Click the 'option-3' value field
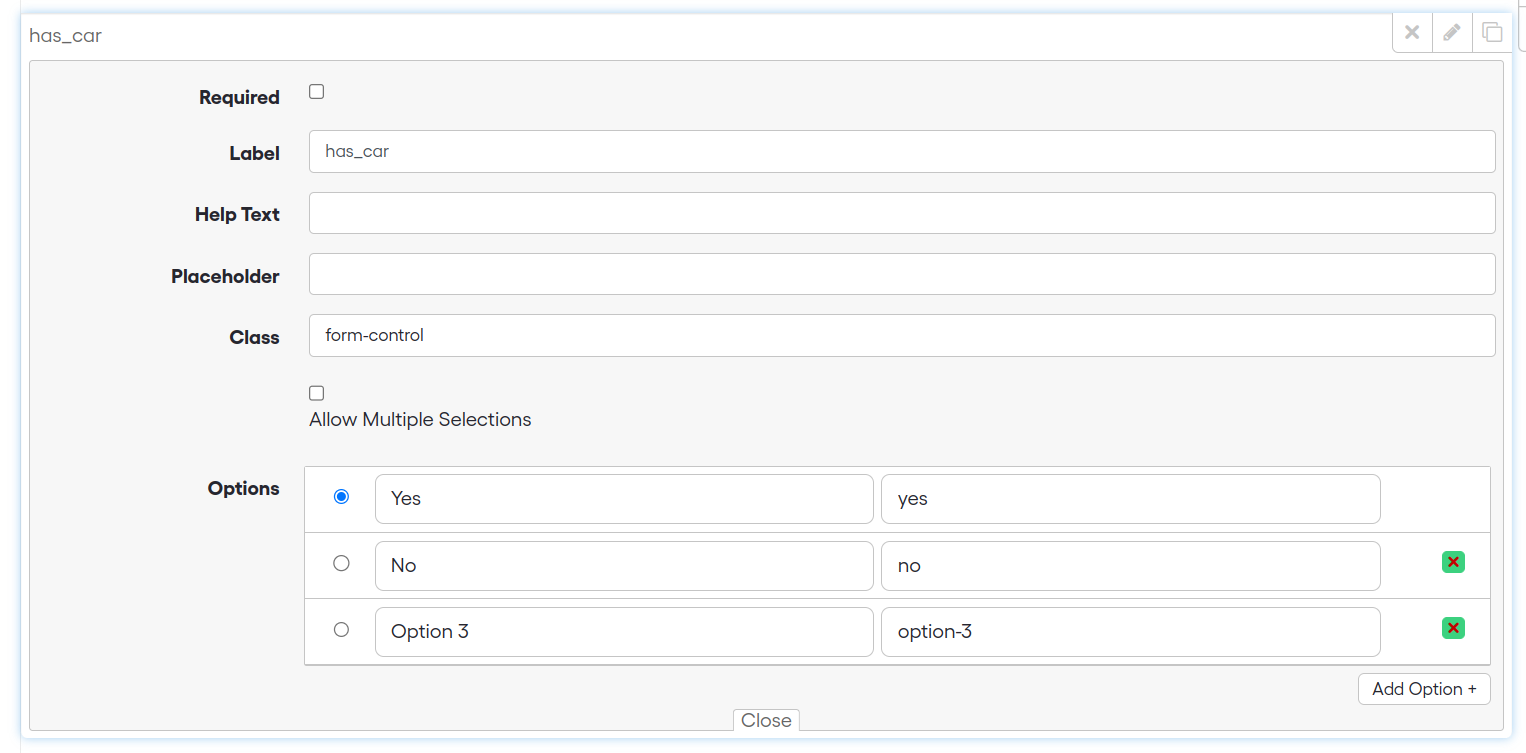The width and height of the screenshot is (1526, 753). (1129, 631)
